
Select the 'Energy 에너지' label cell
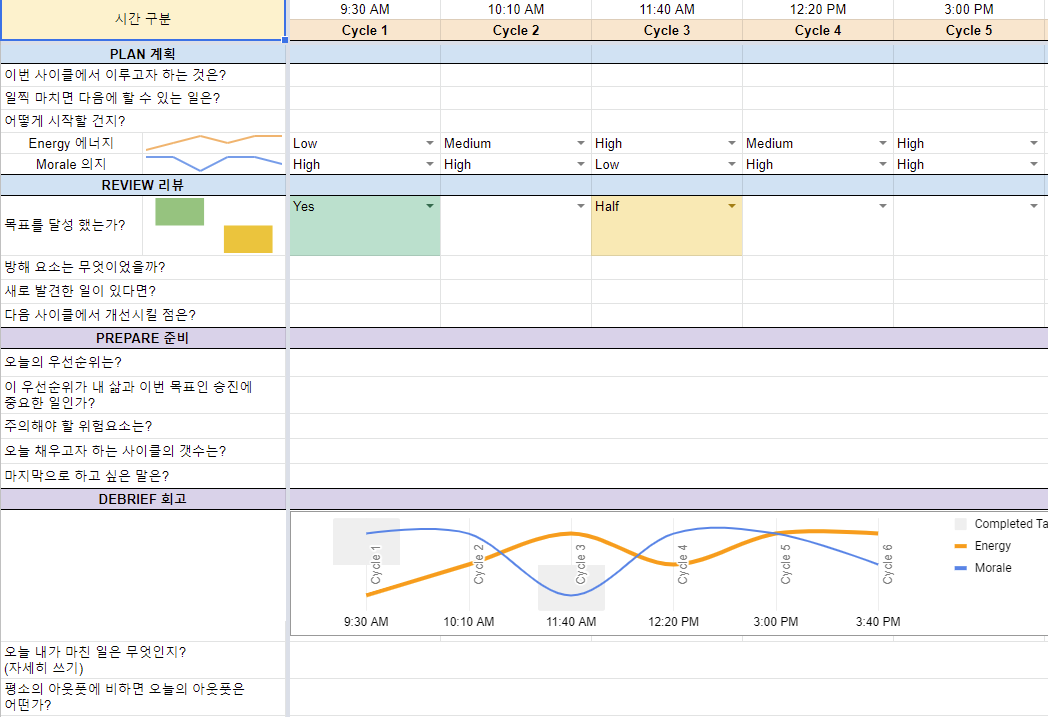[x=72, y=143]
